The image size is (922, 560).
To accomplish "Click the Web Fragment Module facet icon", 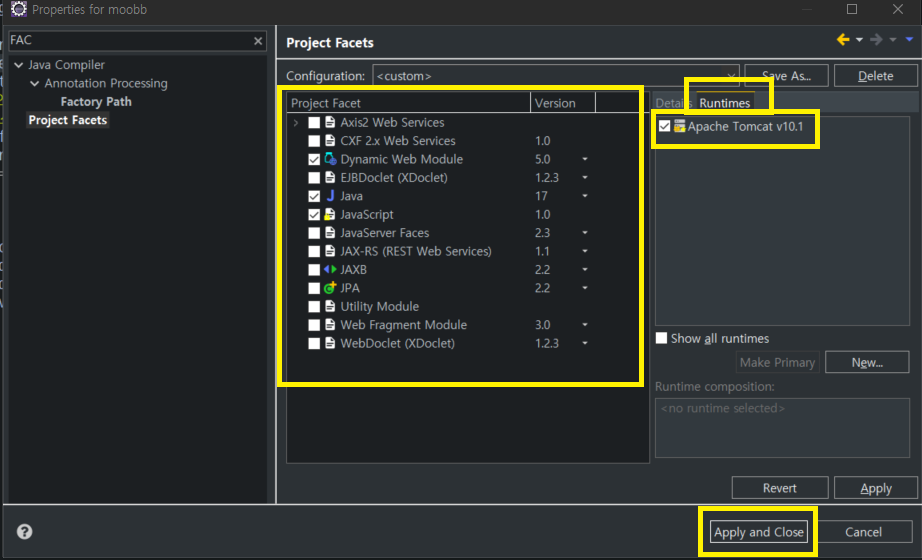I will [330, 325].
